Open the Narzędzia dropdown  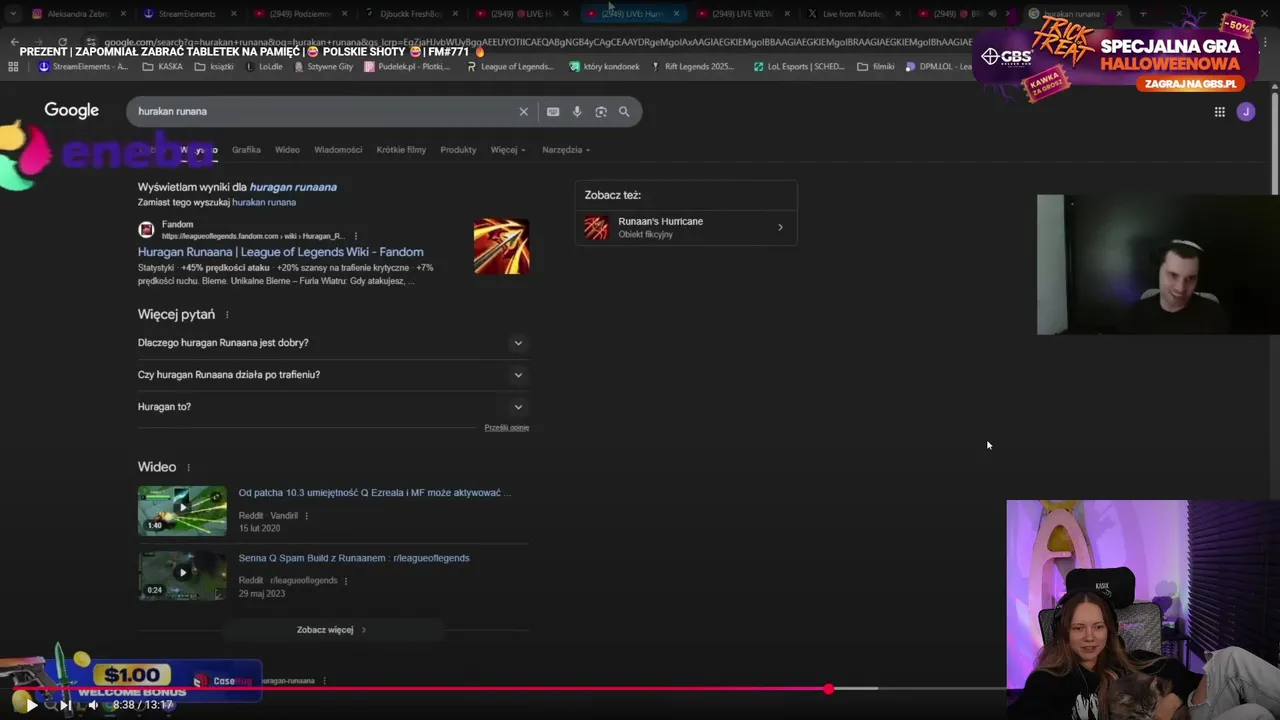point(565,150)
